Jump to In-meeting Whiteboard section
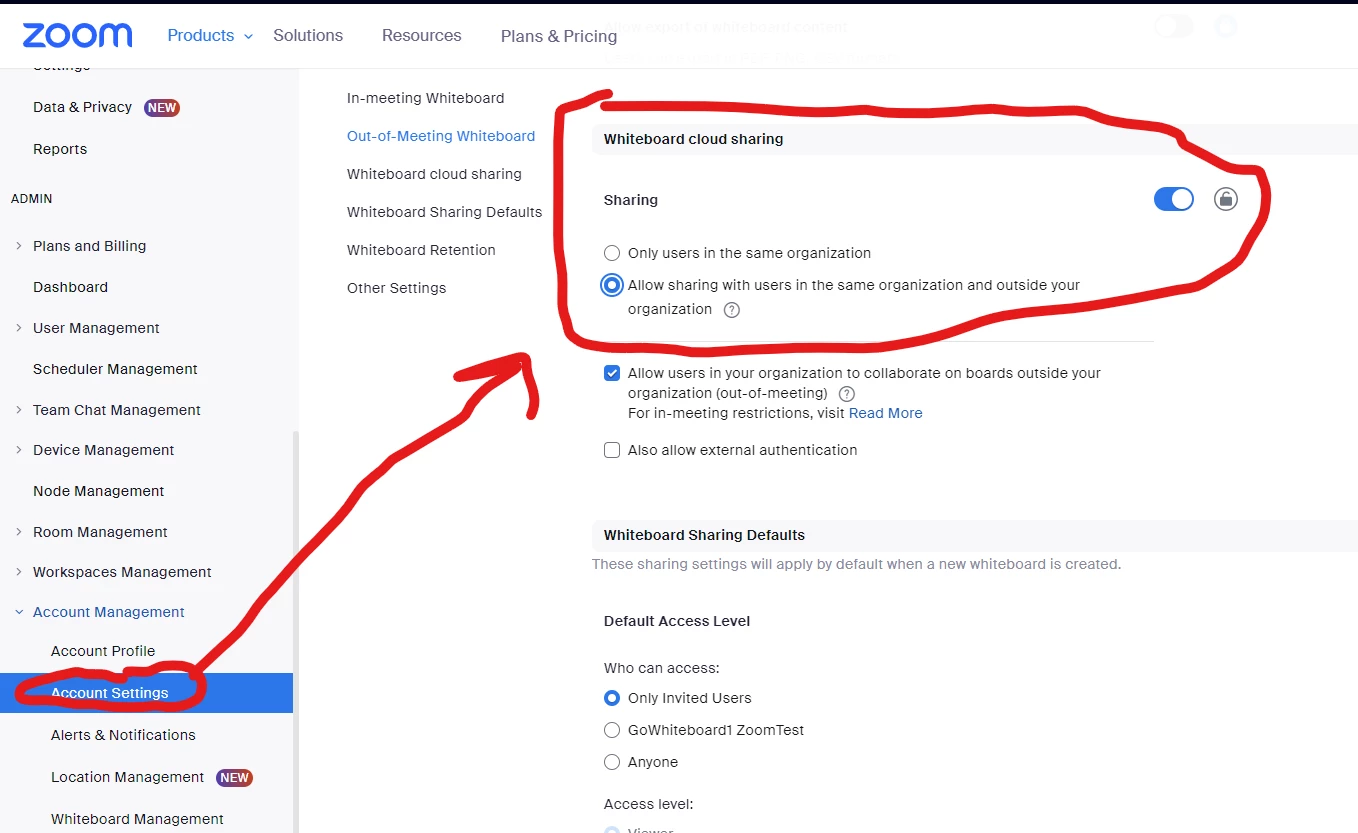1358x833 pixels. (426, 98)
